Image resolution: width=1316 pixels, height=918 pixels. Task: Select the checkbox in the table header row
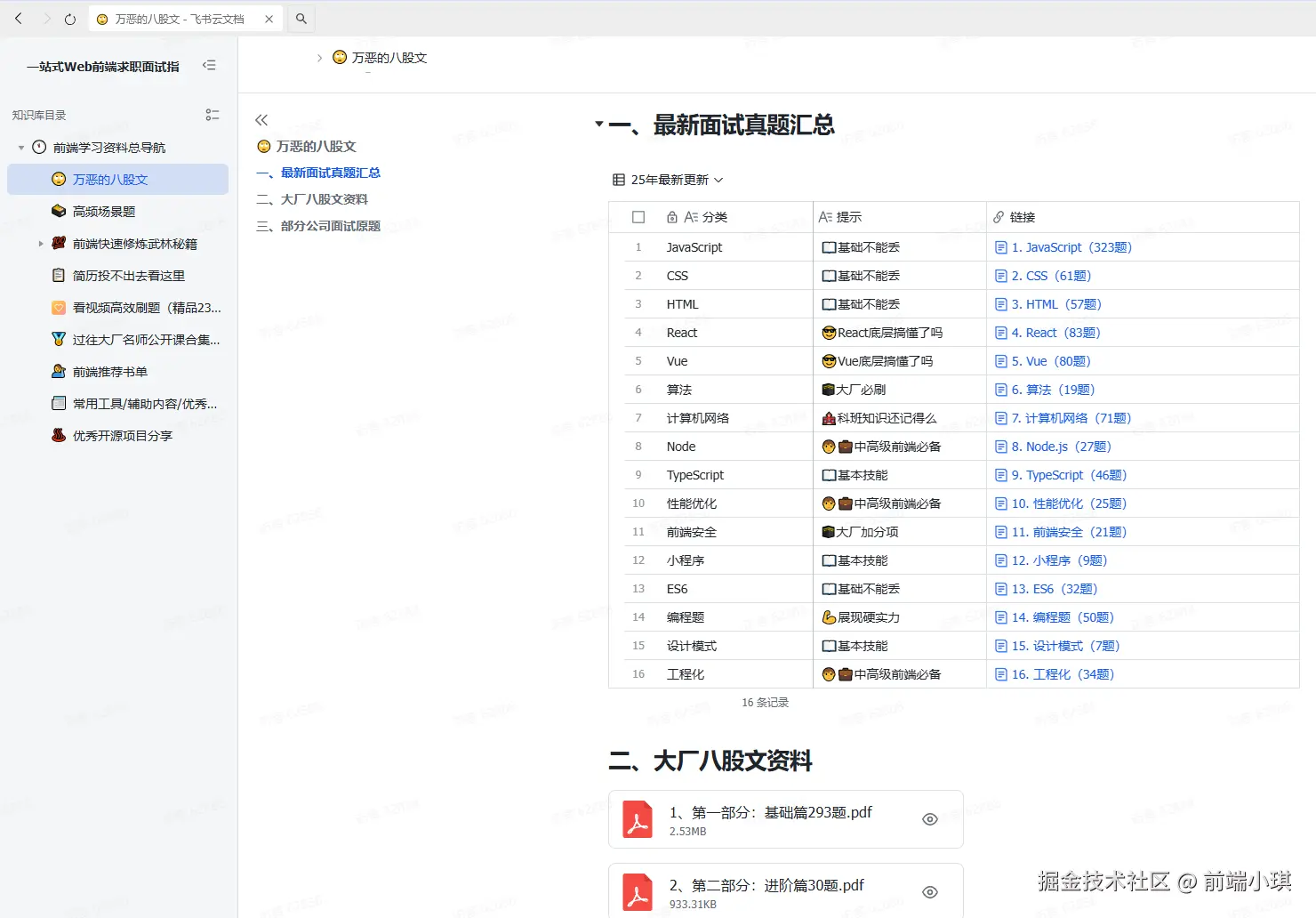click(x=638, y=216)
